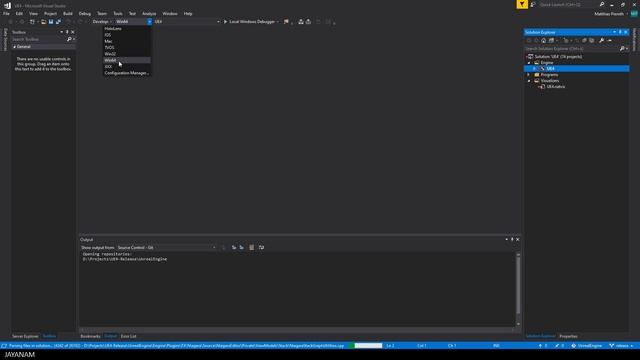The width and height of the screenshot is (640, 360).
Task: Open the UE4 startup project dropdown
Action: click(x=187, y=22)
